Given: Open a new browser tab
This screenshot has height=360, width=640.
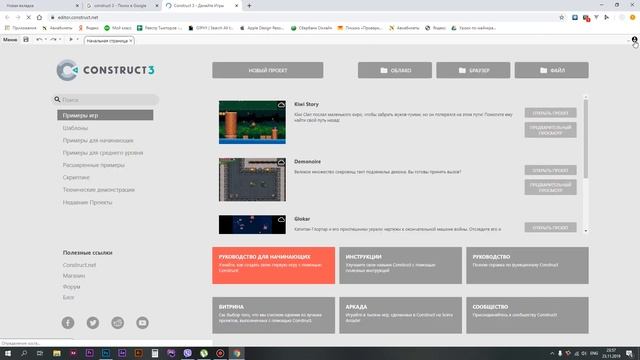Looking at the screenshot, I should point(249,6).
